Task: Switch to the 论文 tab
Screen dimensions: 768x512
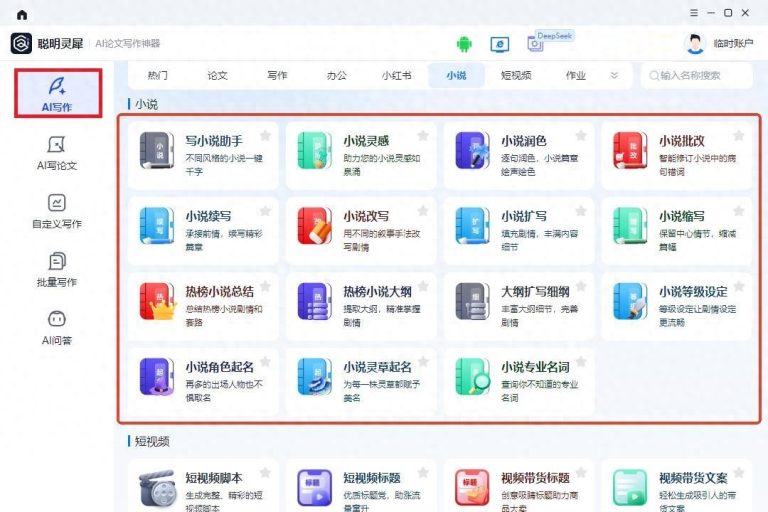Action: tap(217, 75)
